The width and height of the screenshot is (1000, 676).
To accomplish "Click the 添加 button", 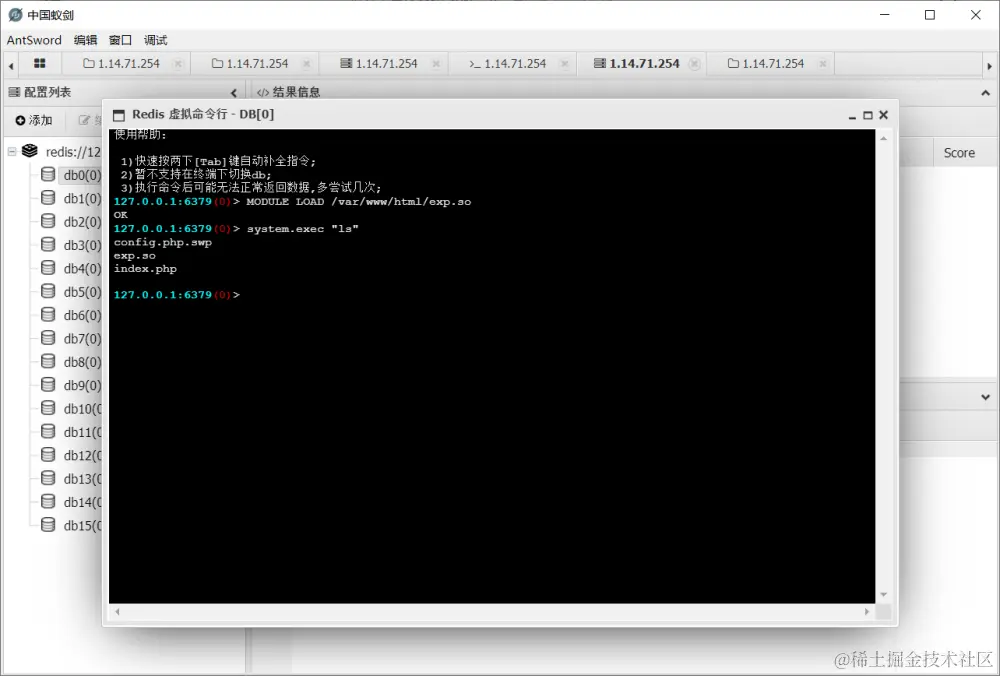I will [x=34, y=120].
